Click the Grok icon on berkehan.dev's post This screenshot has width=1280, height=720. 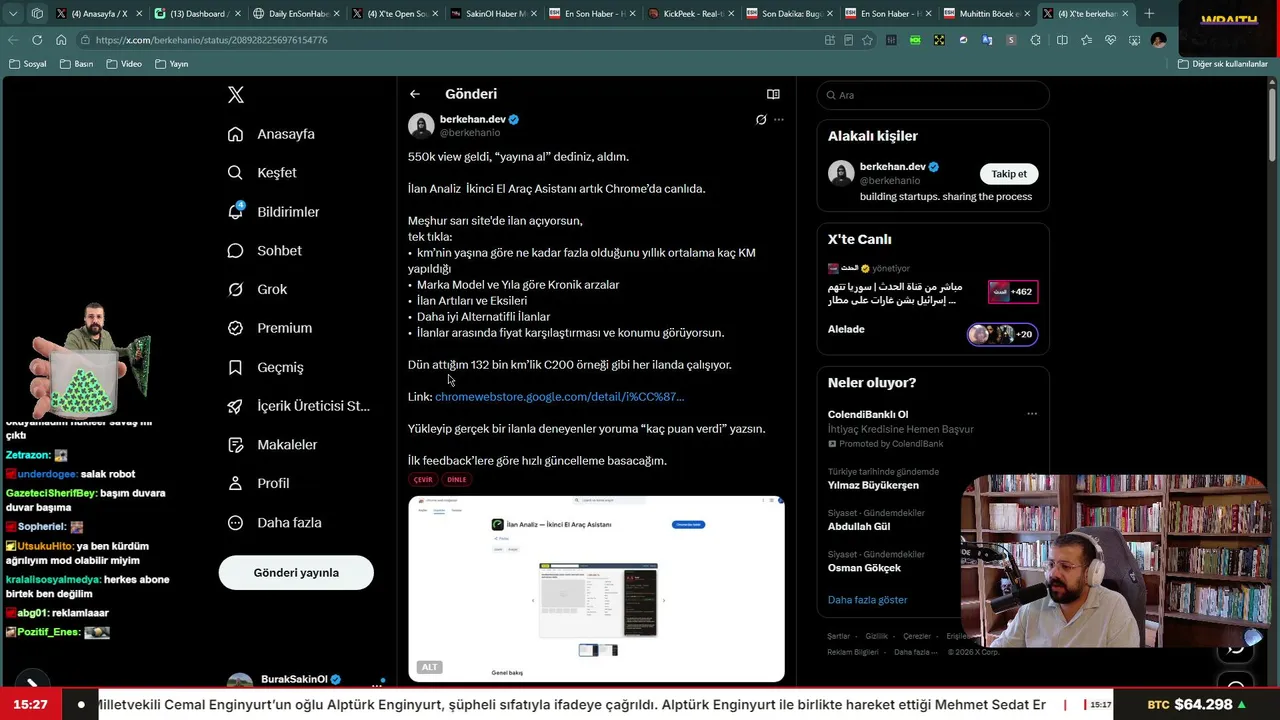(x=761, y=120)
